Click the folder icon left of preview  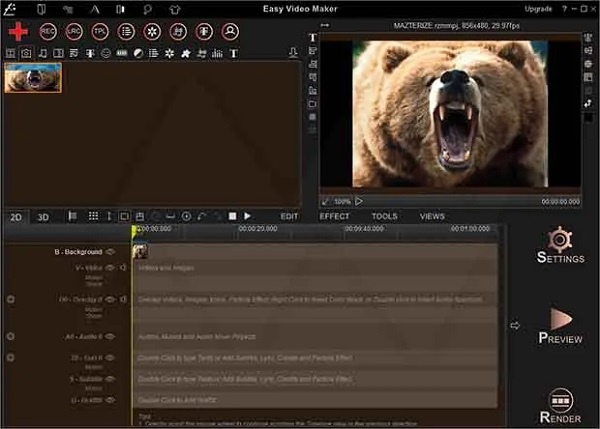point(313,104)
